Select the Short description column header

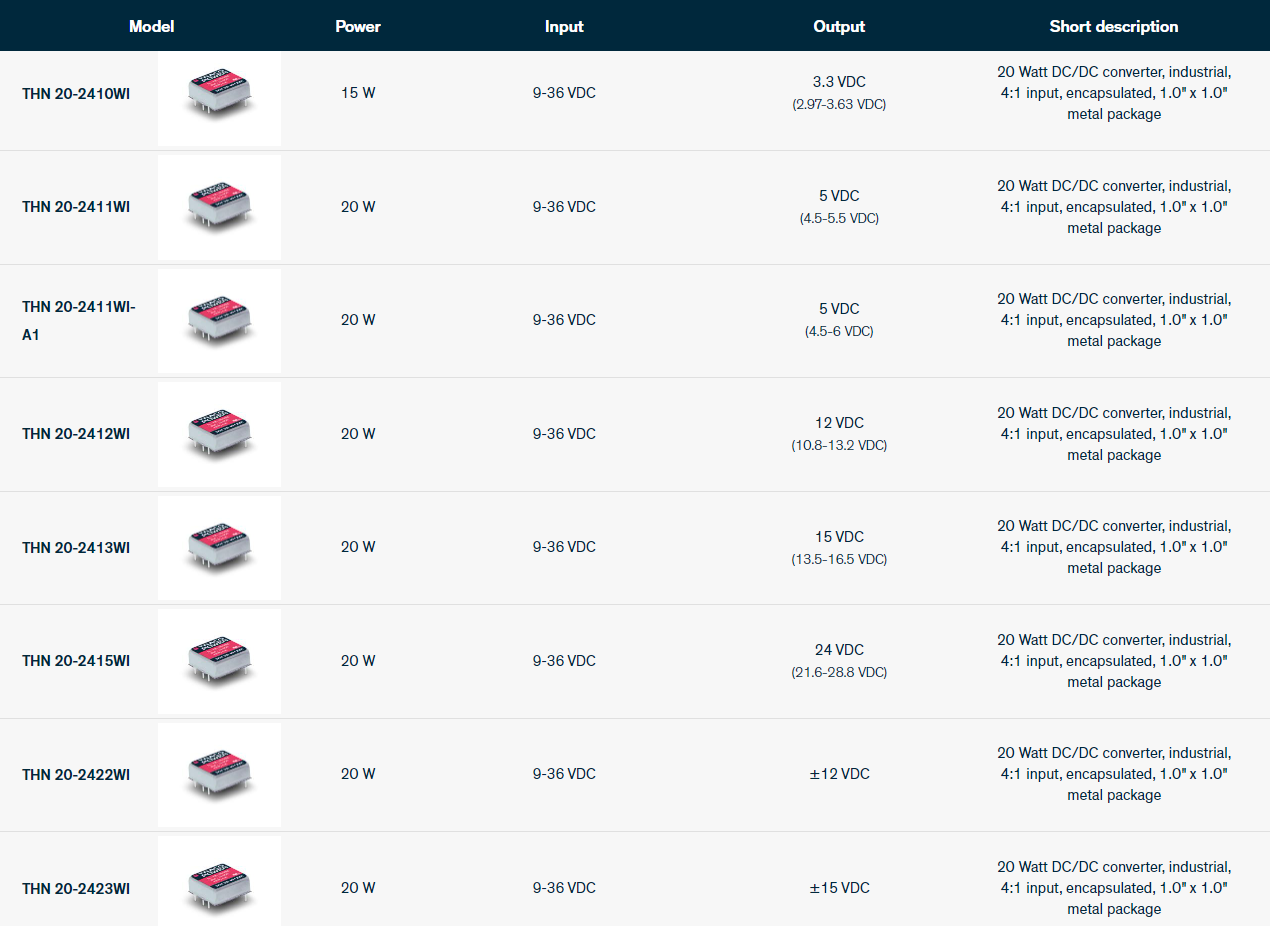[x=1113, y=27]
